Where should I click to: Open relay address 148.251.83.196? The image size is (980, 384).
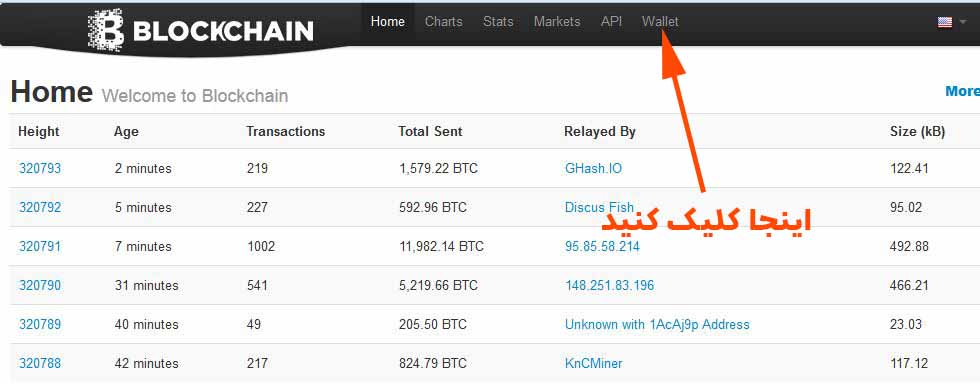[x=609, y=285]
